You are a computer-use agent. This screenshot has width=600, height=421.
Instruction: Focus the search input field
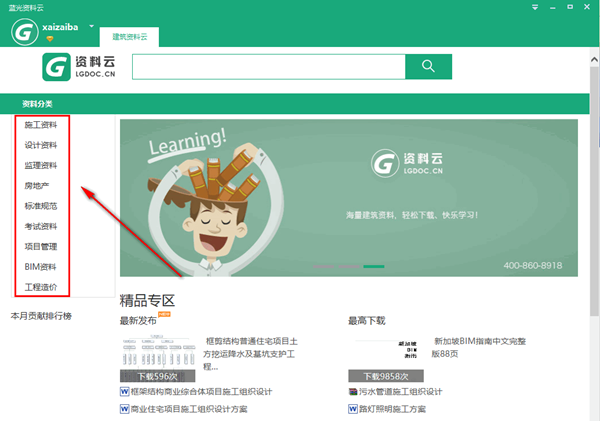[269, 67]
